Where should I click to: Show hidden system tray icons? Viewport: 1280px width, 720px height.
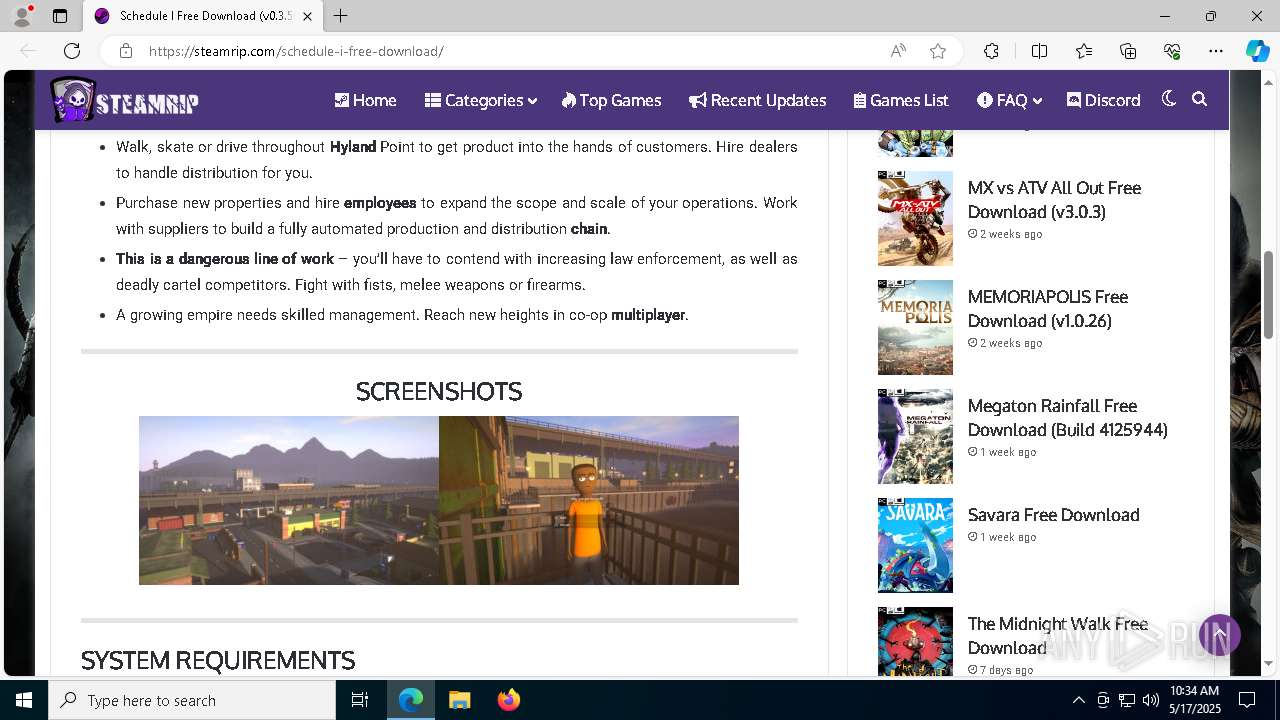point(1078,700)
